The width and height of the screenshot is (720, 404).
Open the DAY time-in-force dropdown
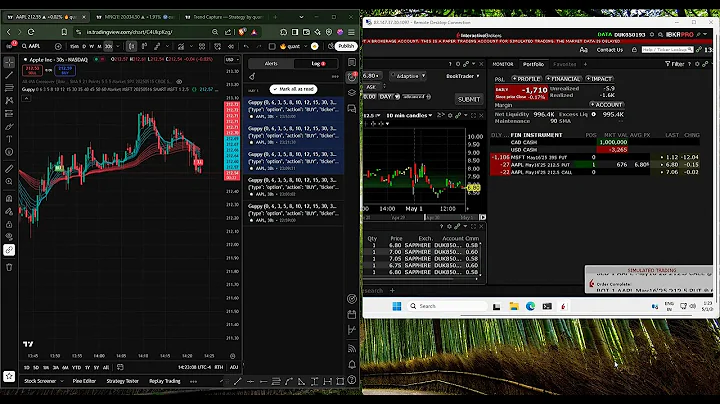click(389, 97)
